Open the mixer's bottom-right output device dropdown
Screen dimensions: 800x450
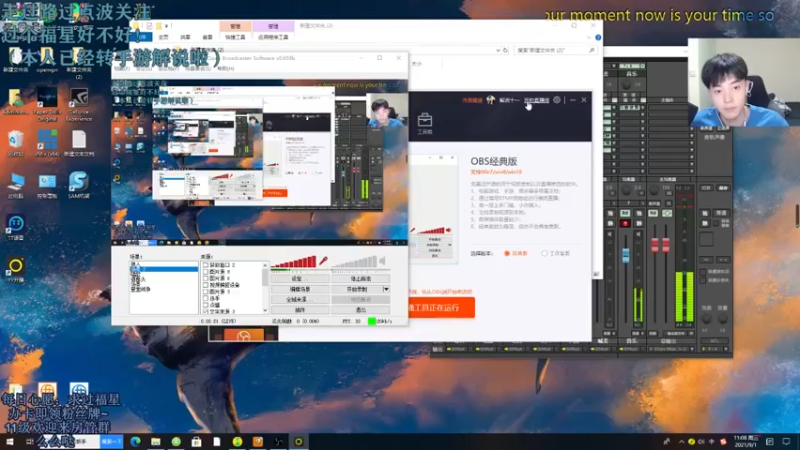point(726,349)
